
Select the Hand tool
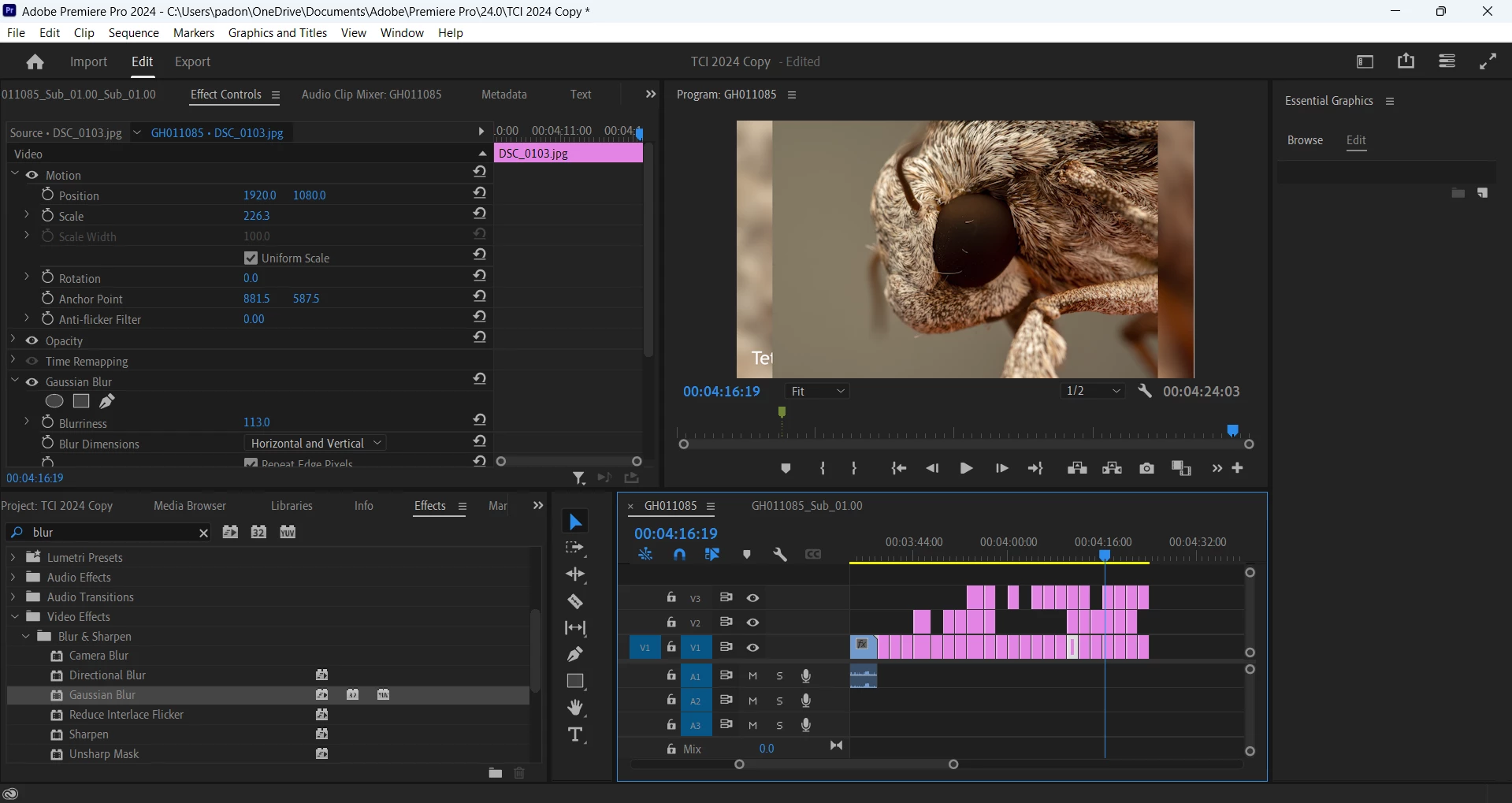pos(575,707)
